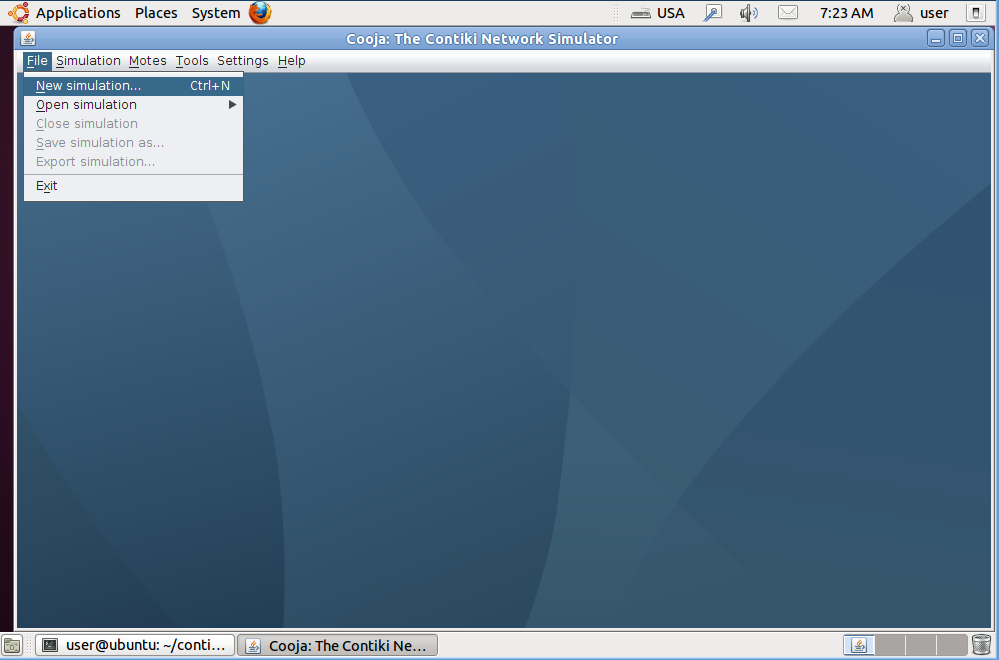Click the Cooja taskbar button
The height and width of the screenshot is (660, 999).
click(338, 645)
